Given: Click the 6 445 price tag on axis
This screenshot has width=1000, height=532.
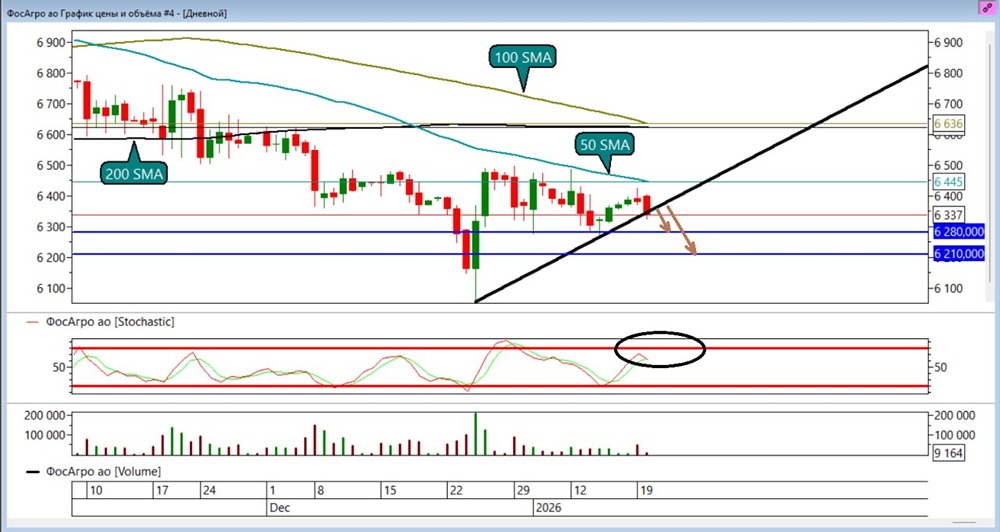Looking at the screenshot, I should pos(948,182).
